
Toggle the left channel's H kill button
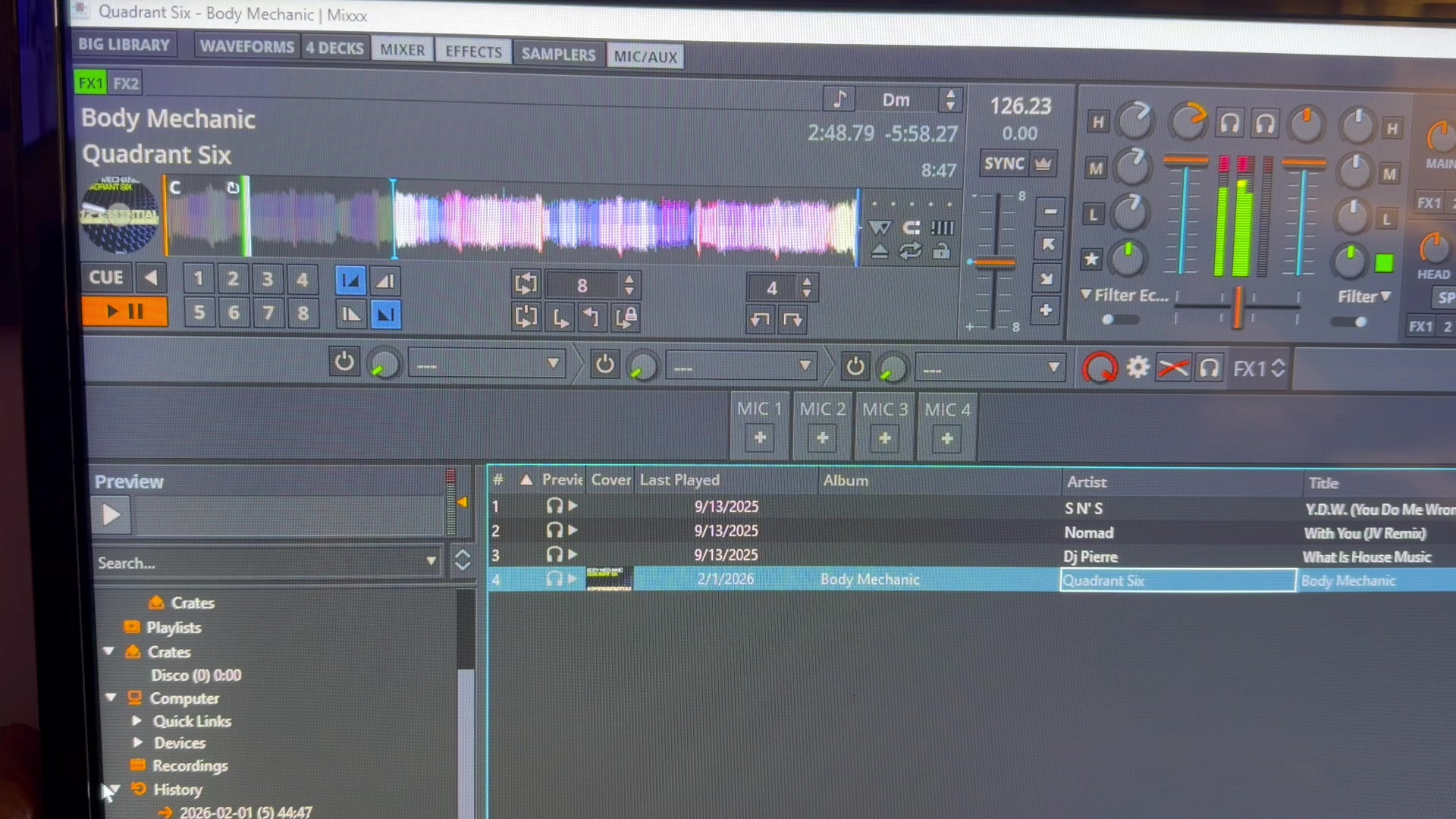click(x=1097, y=122)
